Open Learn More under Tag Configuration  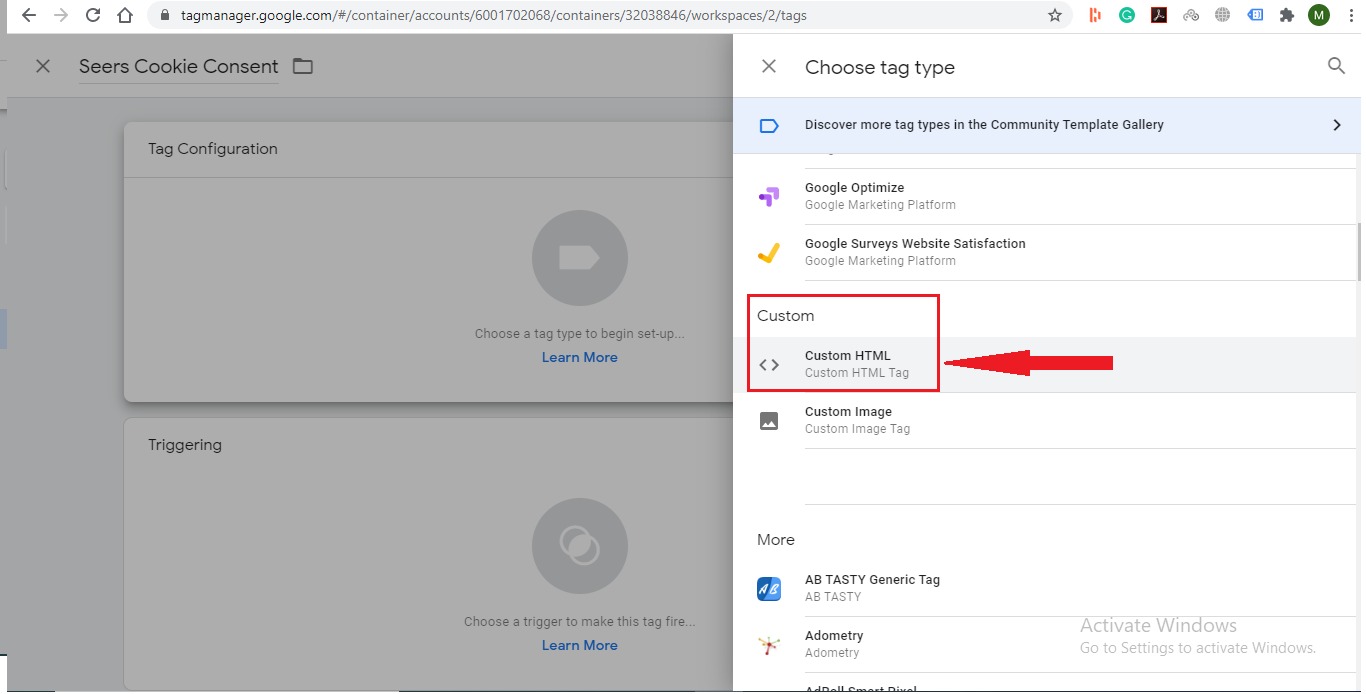point(580,357)
